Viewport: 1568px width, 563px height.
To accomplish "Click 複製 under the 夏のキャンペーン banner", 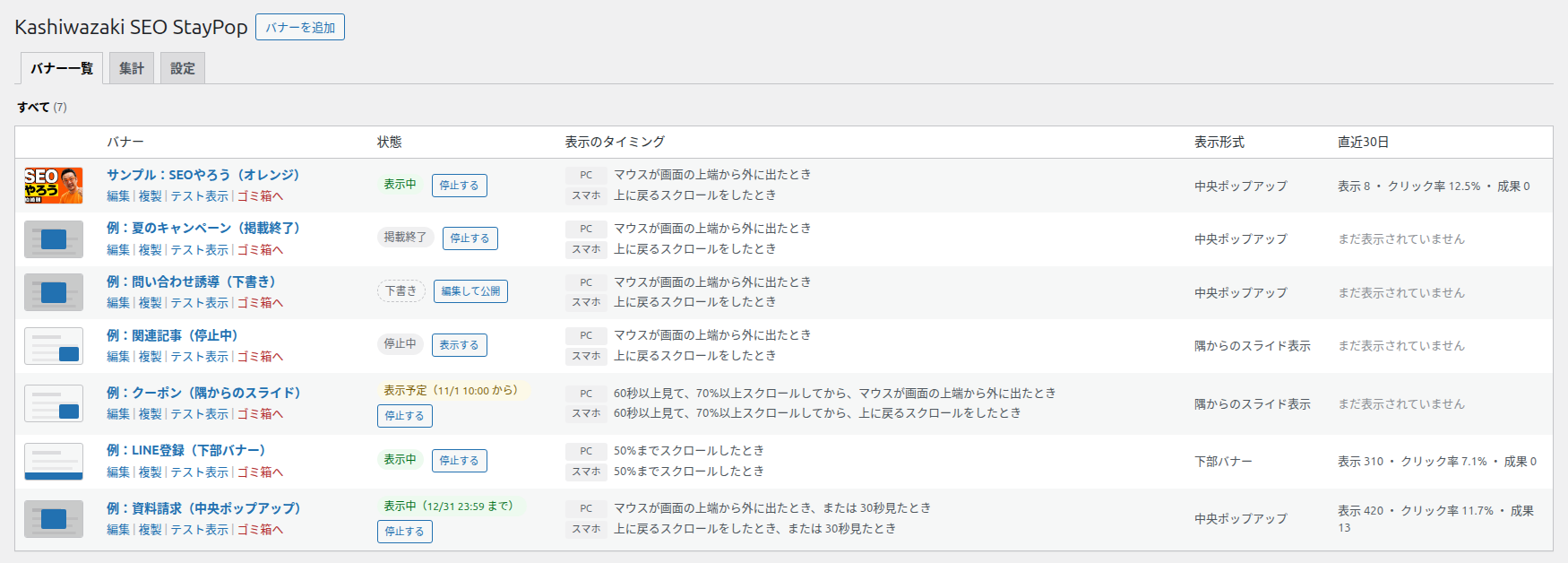I will pyautogui.click(x=151, y=250).
